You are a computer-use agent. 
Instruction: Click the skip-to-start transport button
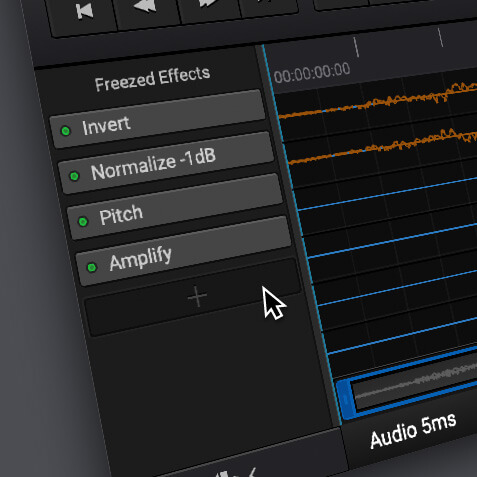pyautogui.click(x=83, y=12)
